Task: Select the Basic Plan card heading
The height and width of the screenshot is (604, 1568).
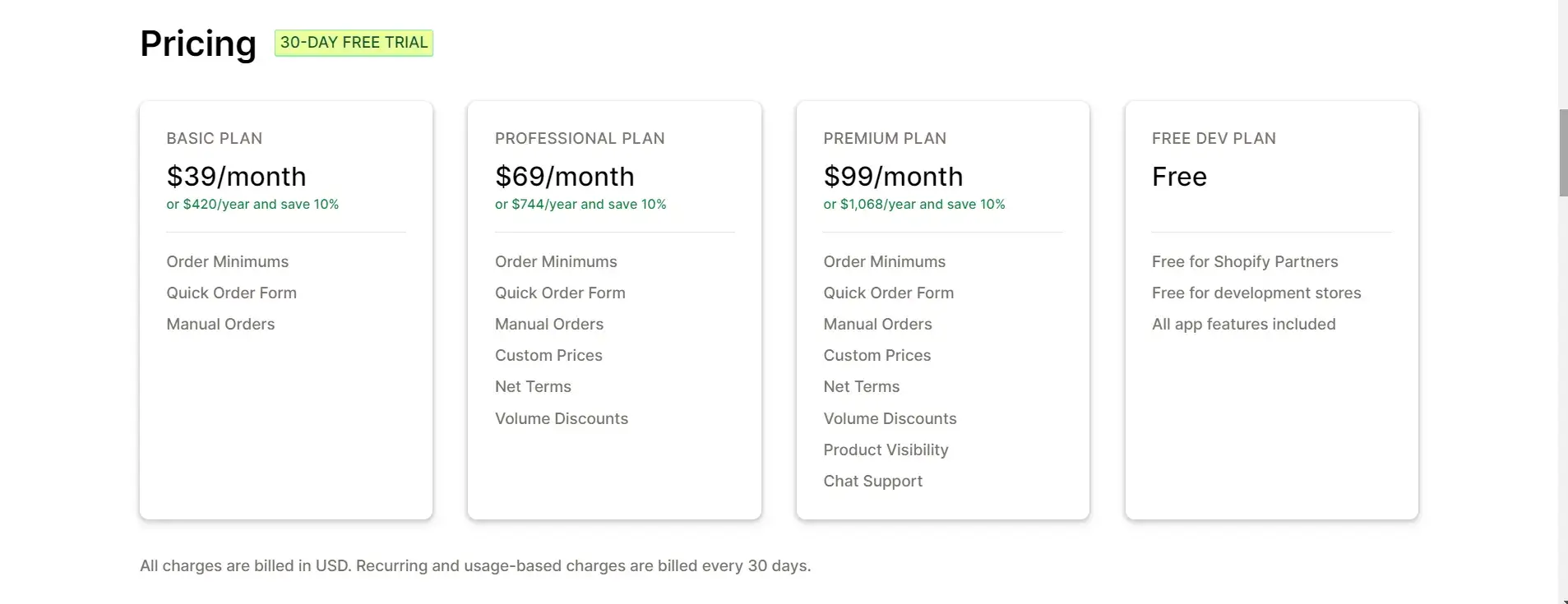Action: 215,139
